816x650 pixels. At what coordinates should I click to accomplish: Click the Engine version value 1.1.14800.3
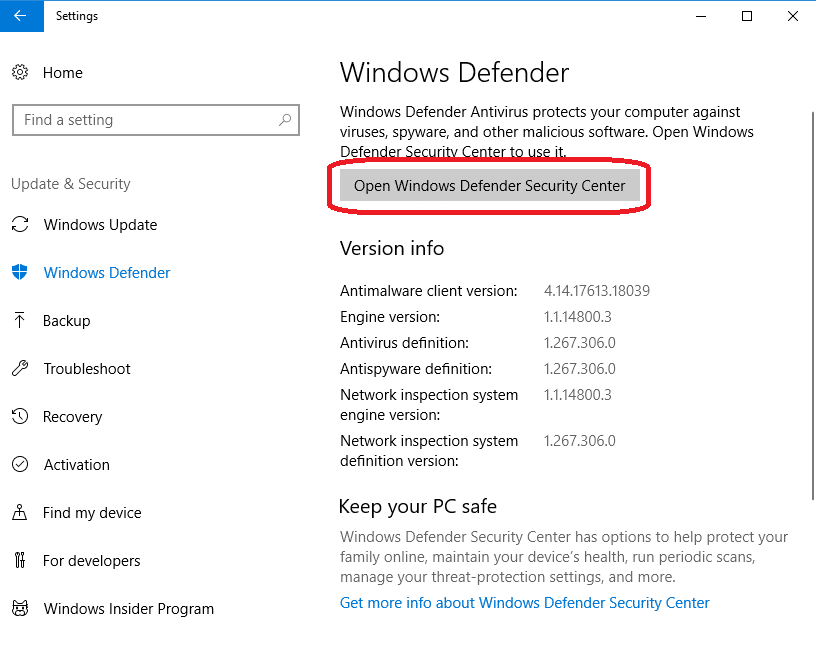[578, 316]
